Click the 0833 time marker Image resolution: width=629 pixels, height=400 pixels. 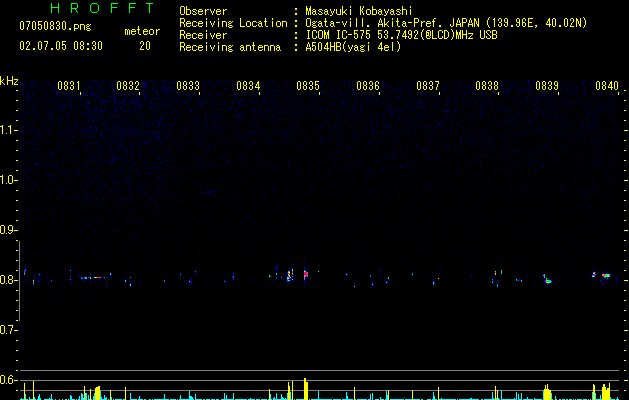click(188, 85)
